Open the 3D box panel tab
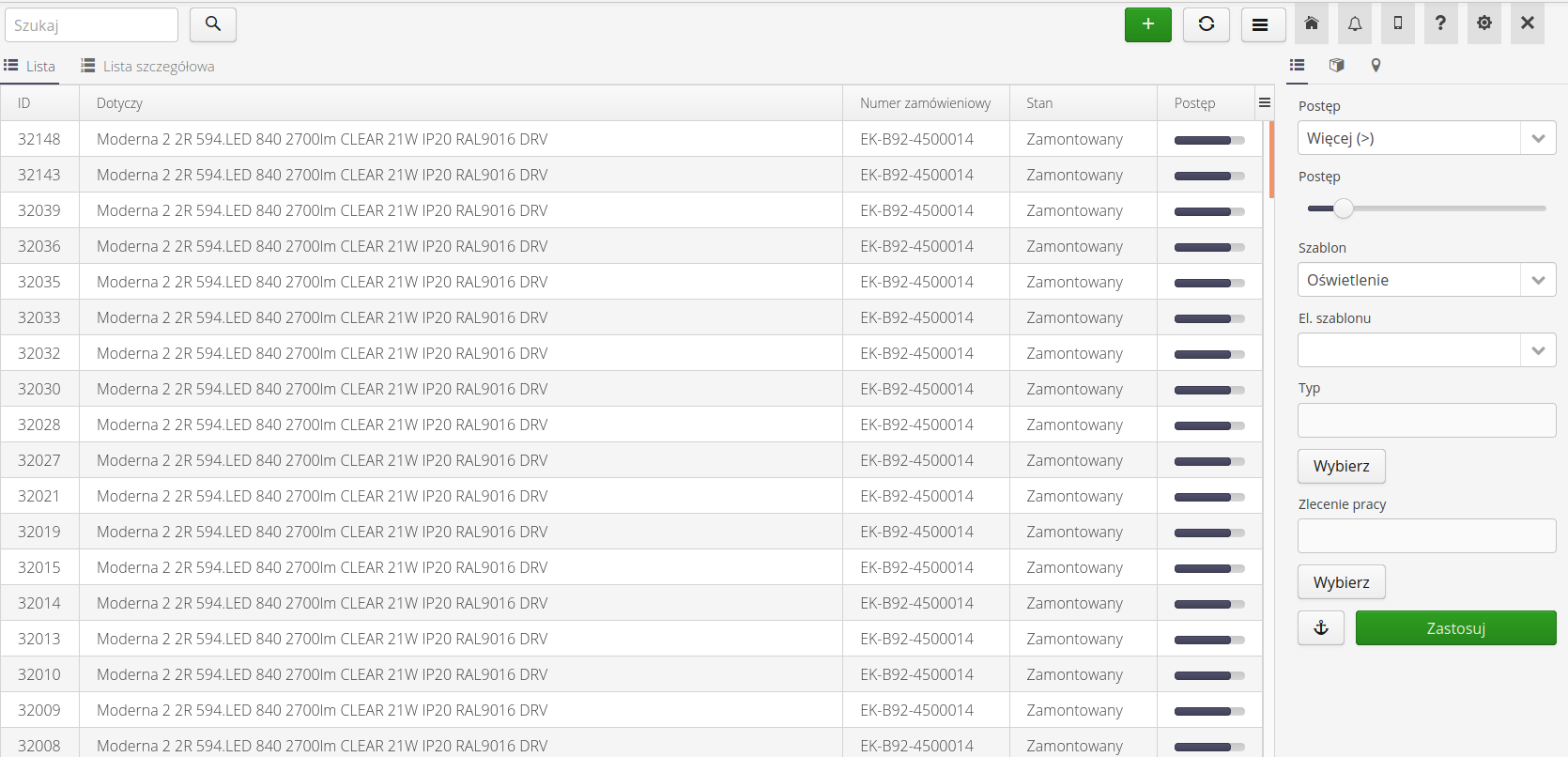This screenshot has height=757, width=1568. [x=1336, y=66]
